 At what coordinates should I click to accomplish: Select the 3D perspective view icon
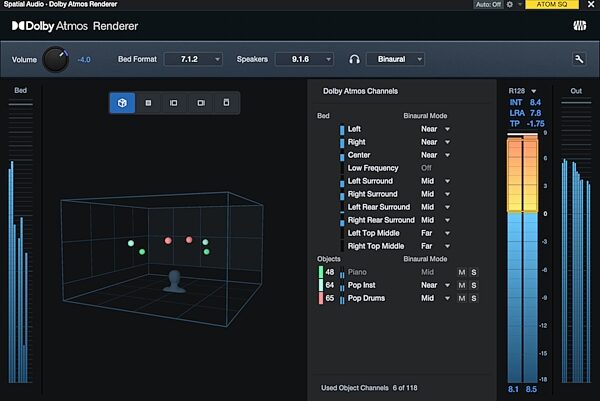point(122,103)
